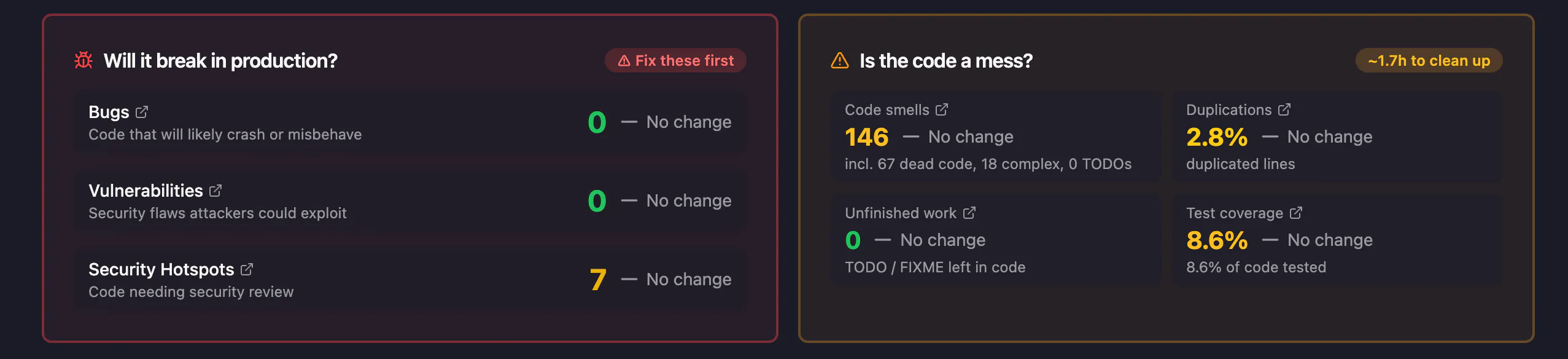Click the red bug icon in the production panel header
Viewport: 1568px width, 359px height.
[83, 60]
